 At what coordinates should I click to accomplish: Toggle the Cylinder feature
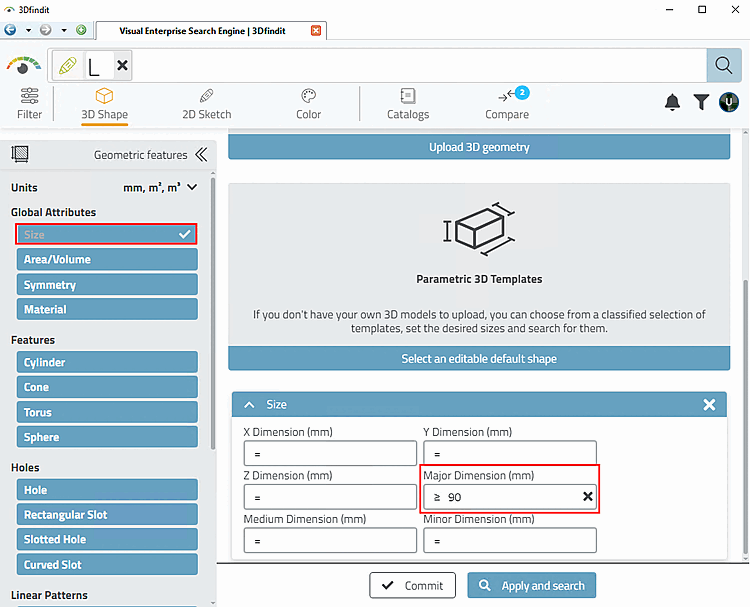point(107,362)
